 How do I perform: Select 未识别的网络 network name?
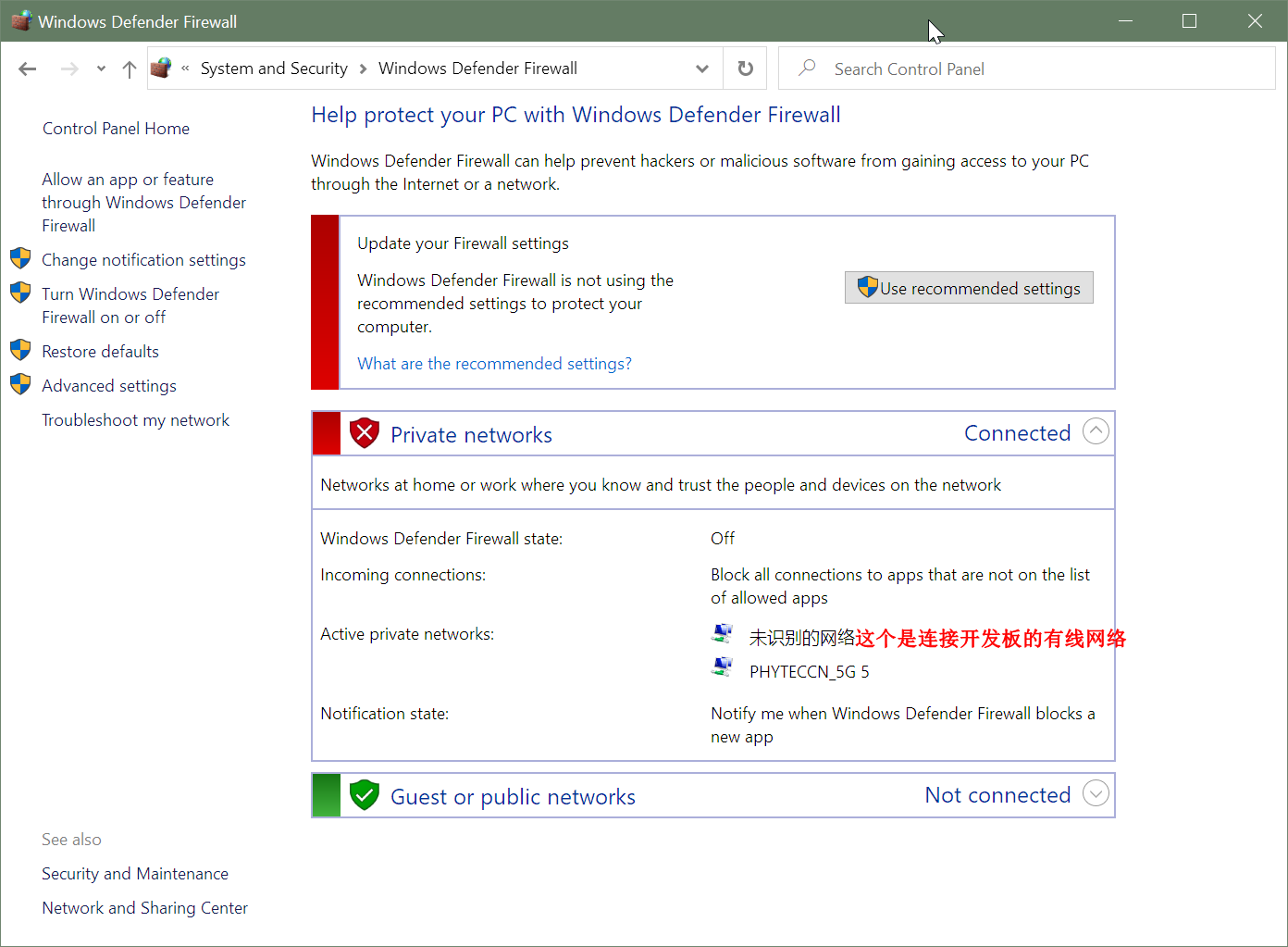click(801, 638)
